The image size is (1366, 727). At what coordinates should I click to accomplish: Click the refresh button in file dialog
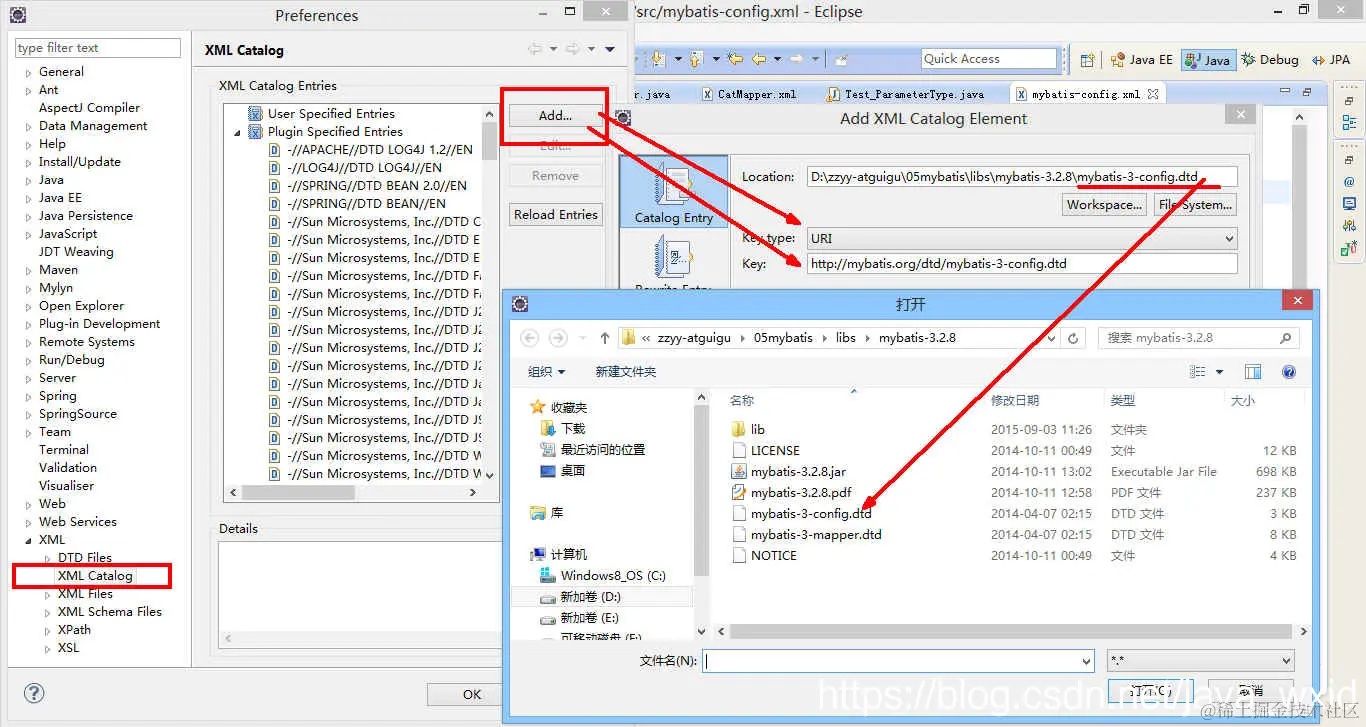point(1073,338)
